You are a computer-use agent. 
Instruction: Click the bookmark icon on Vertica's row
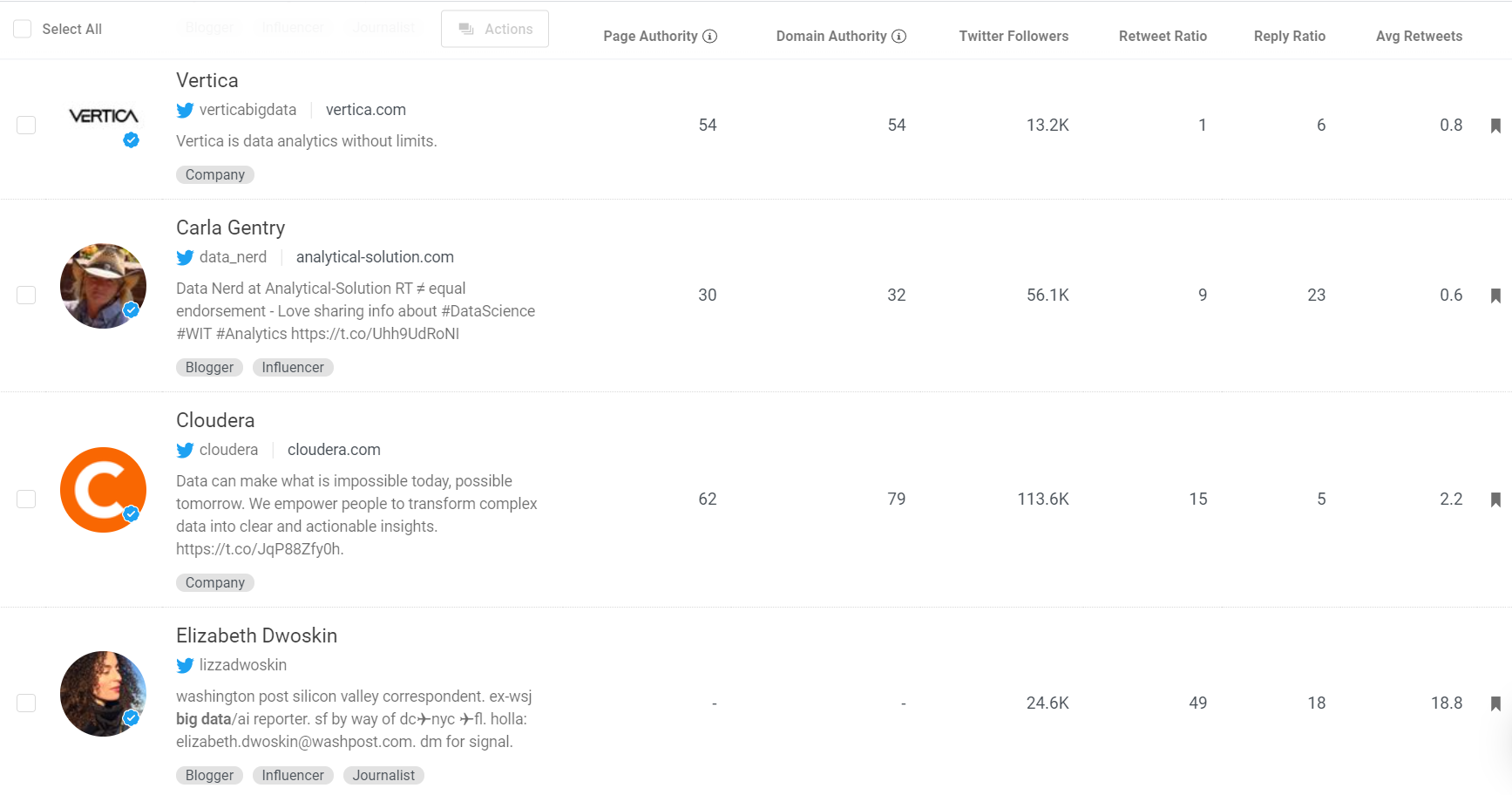point(1496,125)
